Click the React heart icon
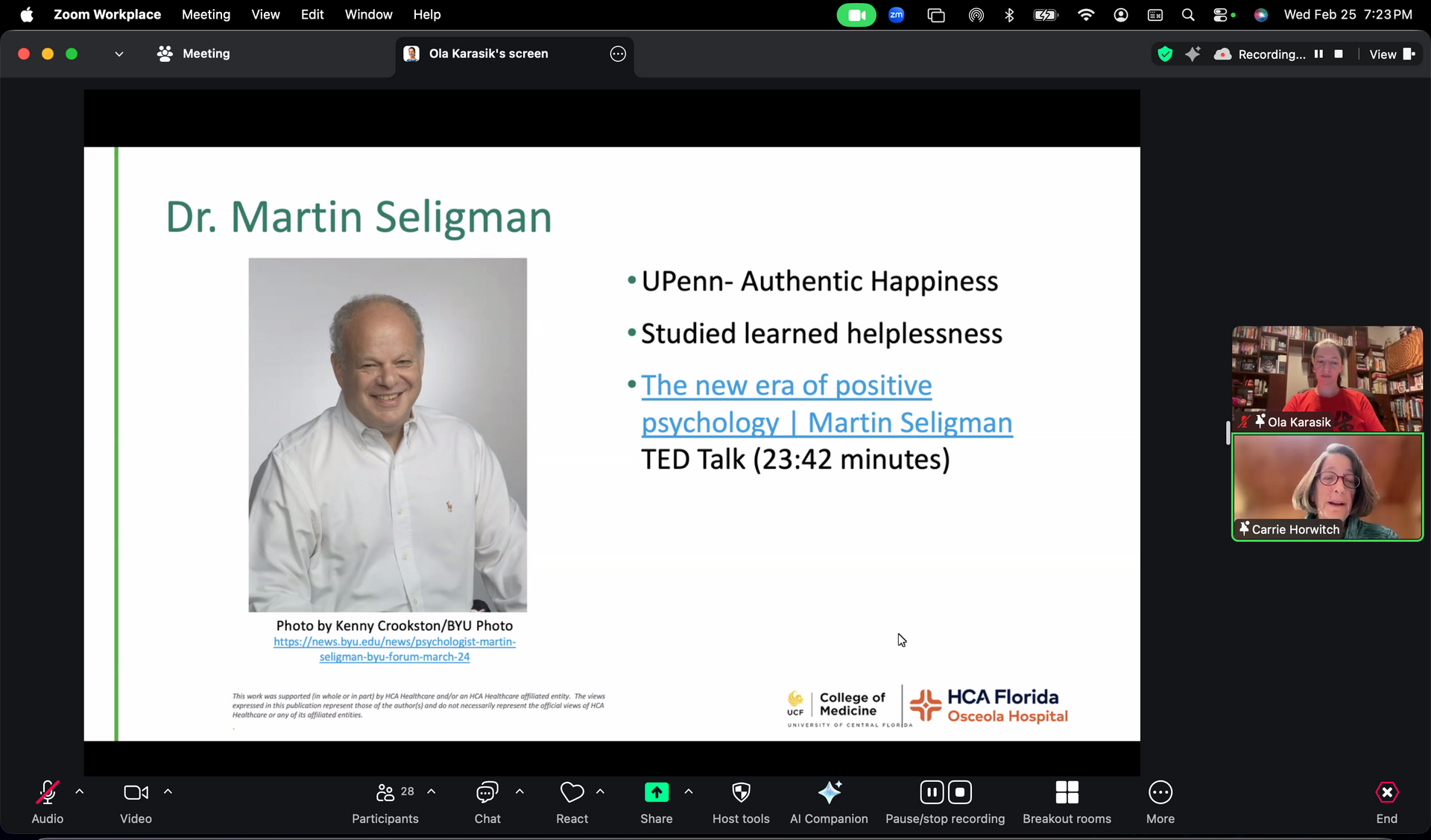1431x840 pixels. point(572,793)
